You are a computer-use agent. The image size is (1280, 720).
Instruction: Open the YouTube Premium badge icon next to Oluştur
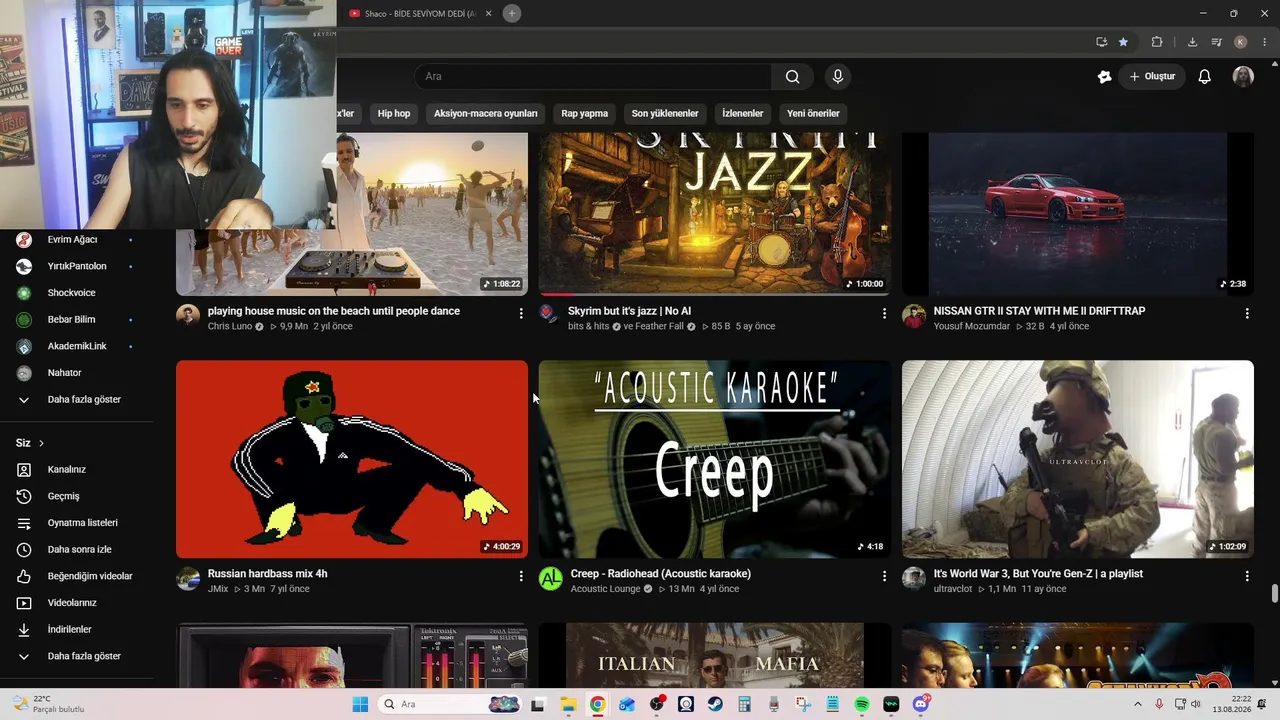(1105, 77)
